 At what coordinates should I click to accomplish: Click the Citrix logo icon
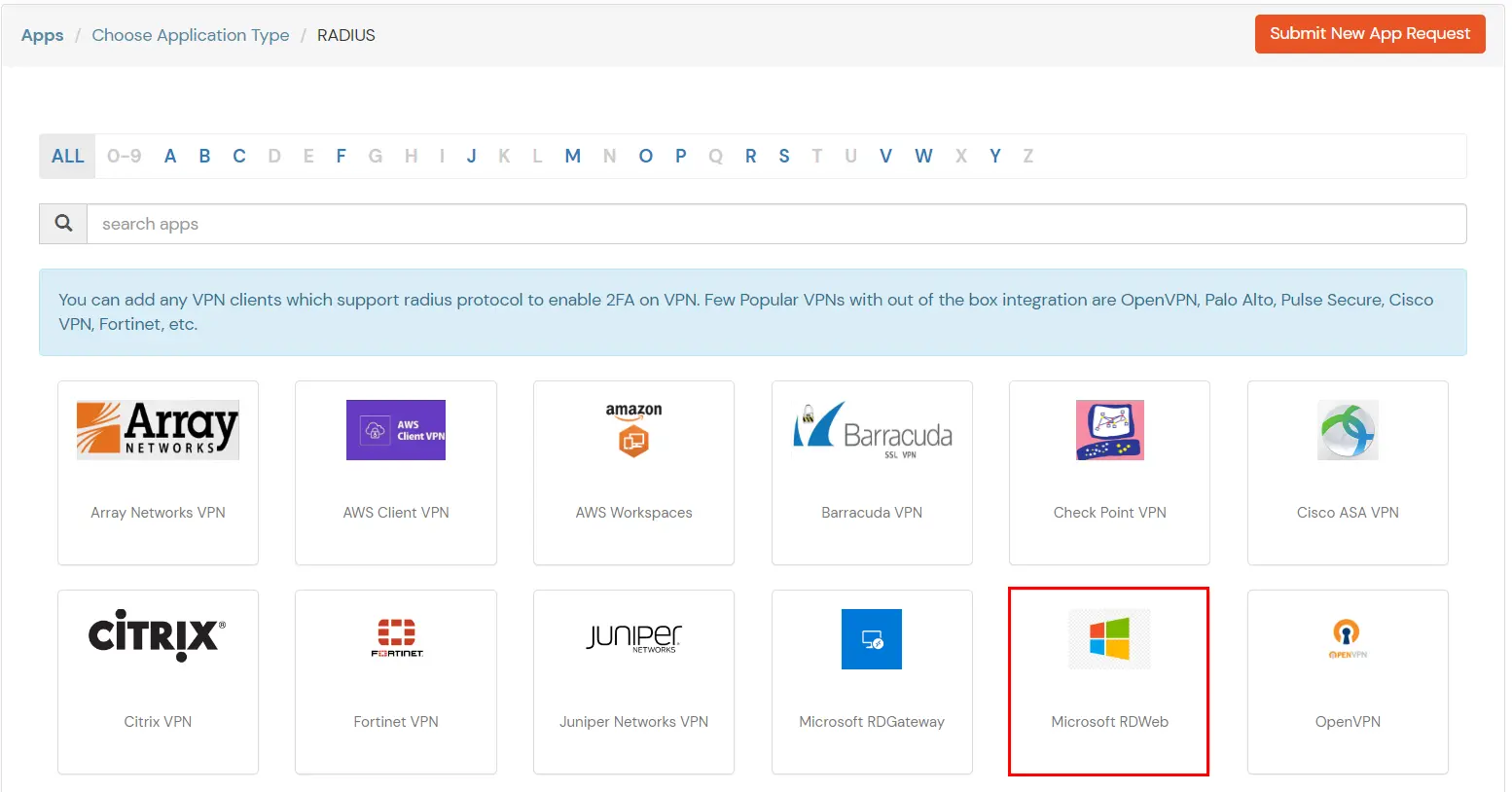click(158, 636)
